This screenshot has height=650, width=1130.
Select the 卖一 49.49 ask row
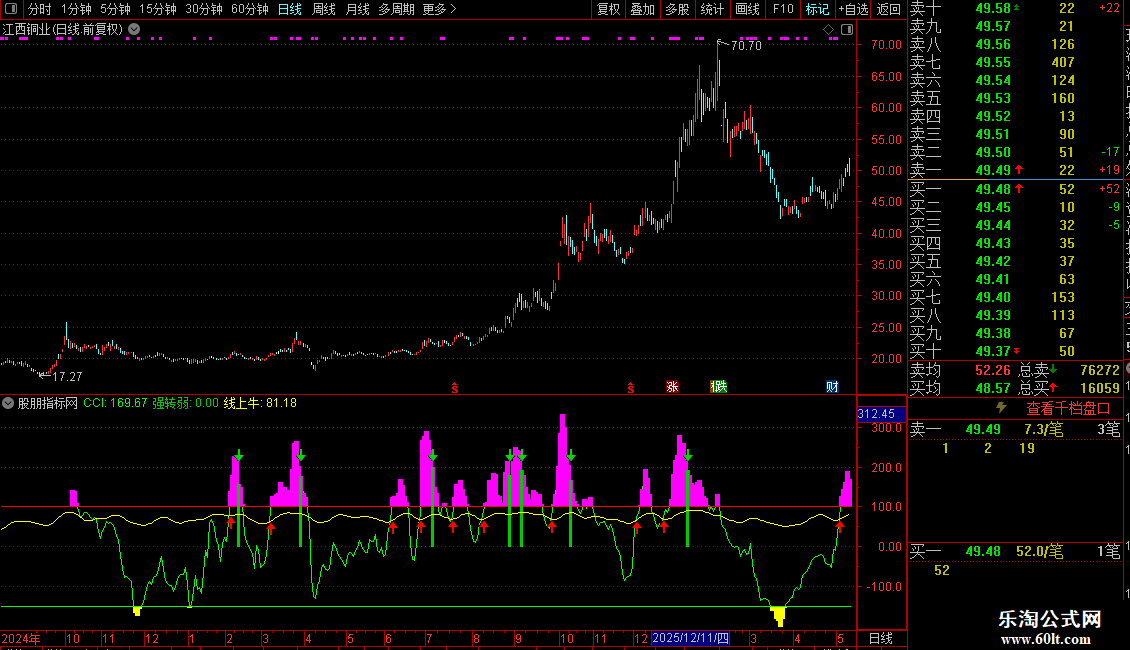pyautogui.click(x=1015, y=170)
